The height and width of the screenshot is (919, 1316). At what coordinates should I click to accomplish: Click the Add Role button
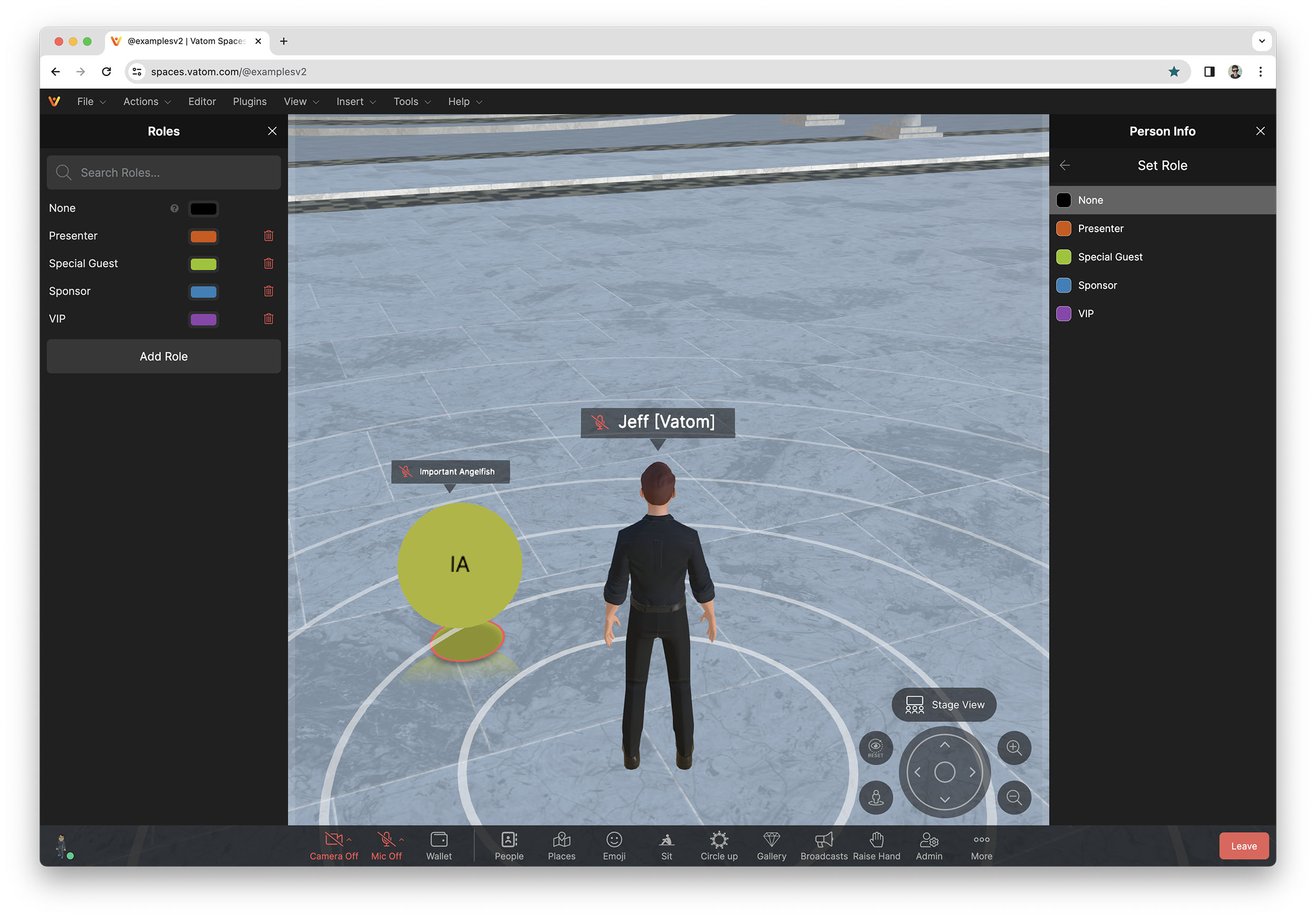(163, 356)
